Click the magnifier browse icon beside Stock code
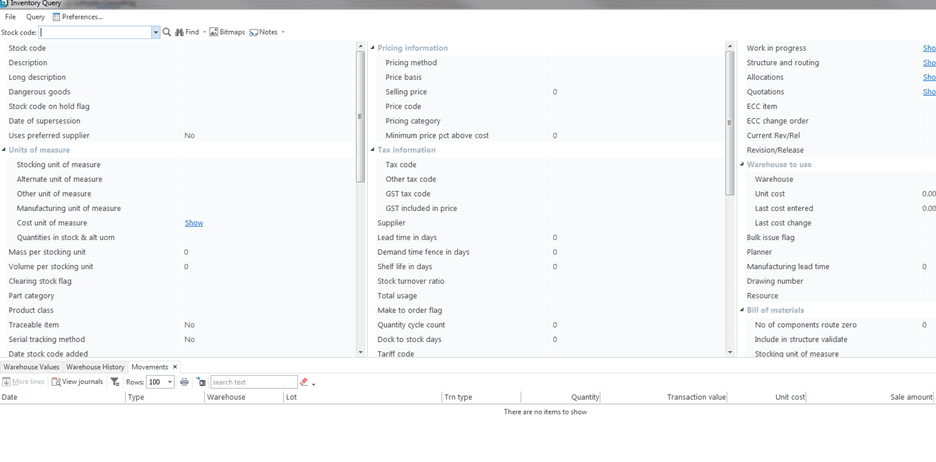Image resolution: width=936 pixels, height=462 pixels. click(167, 32)
